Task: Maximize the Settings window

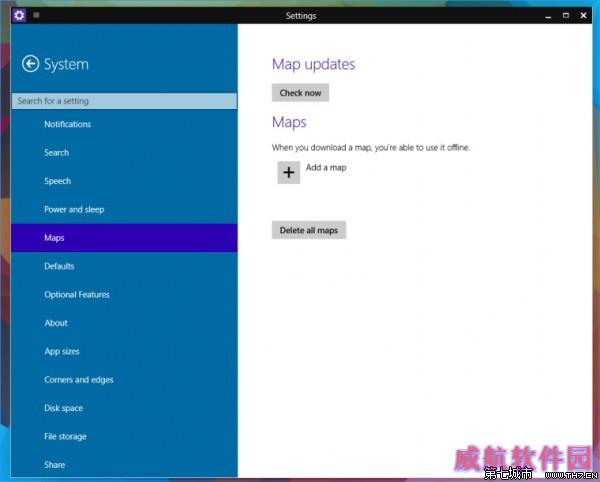Action: pos(566,15)
